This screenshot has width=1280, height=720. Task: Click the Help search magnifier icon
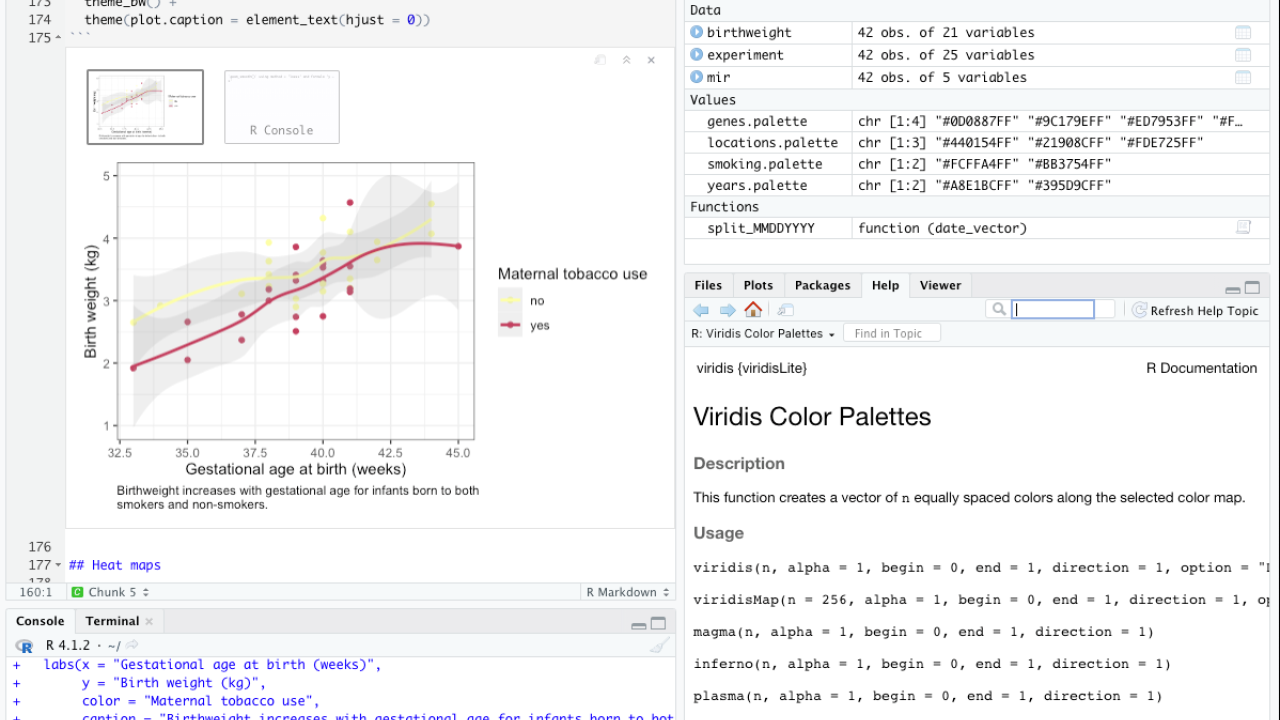coord(997,310)
